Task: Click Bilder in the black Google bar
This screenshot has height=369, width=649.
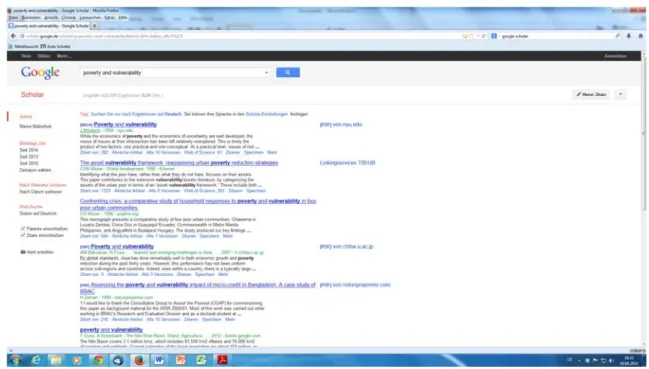Action: pos(44,56)
